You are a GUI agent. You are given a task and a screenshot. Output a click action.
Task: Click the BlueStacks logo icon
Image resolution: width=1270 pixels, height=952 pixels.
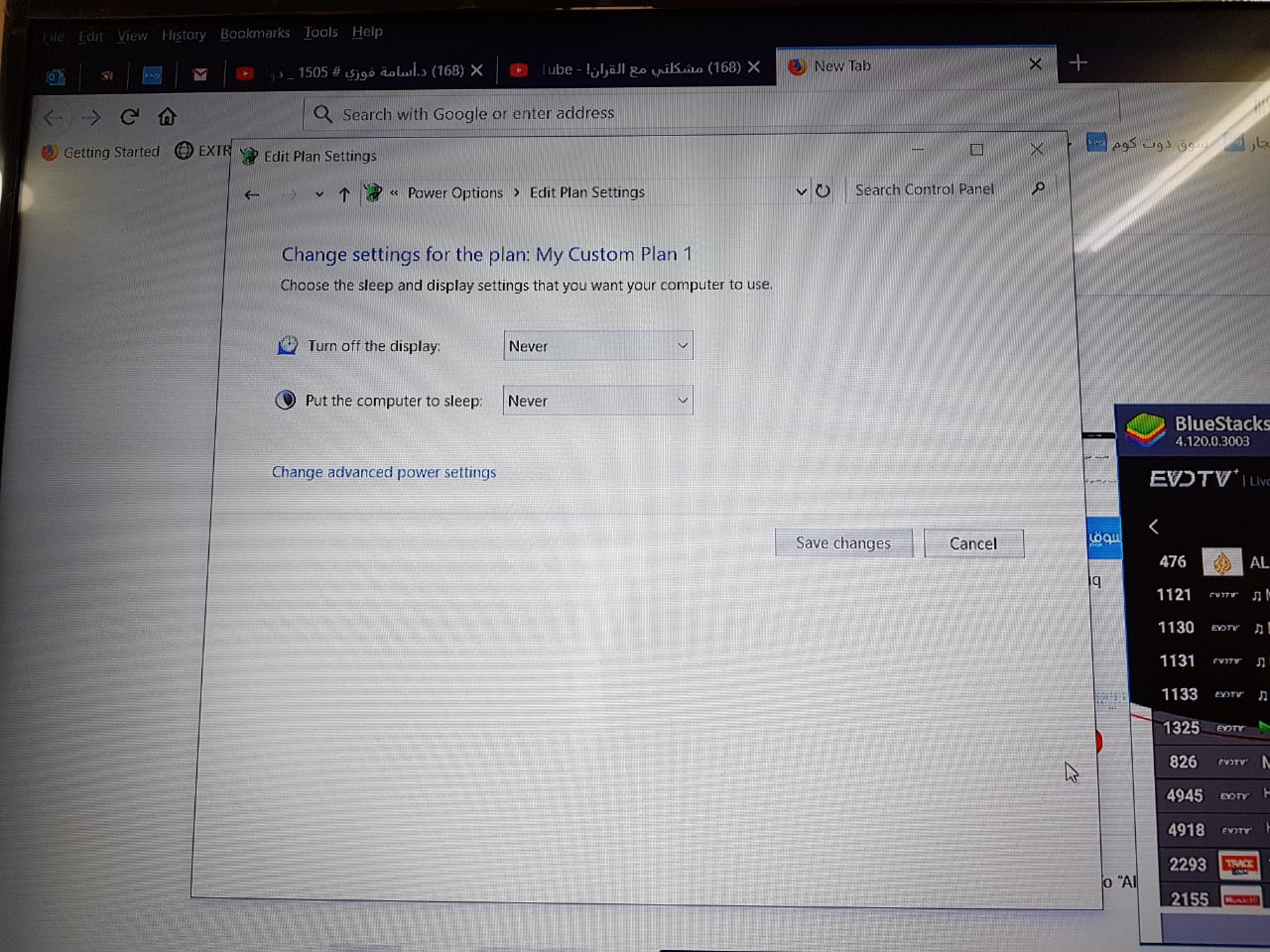click(1144, 430)
